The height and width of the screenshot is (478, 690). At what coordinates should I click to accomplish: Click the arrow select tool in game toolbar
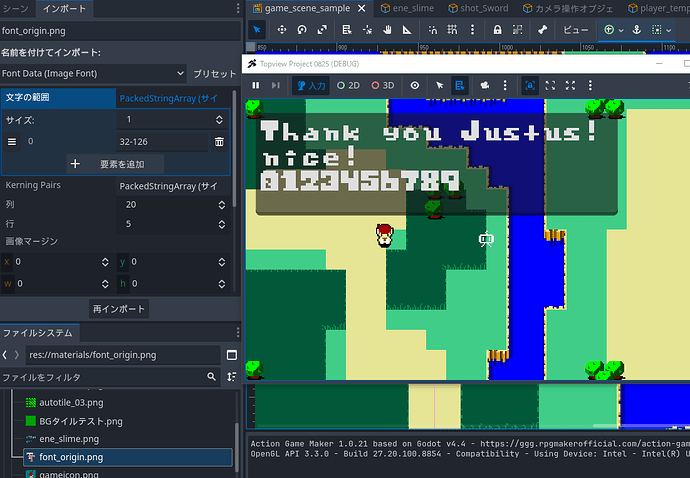[x=439, y=85]
